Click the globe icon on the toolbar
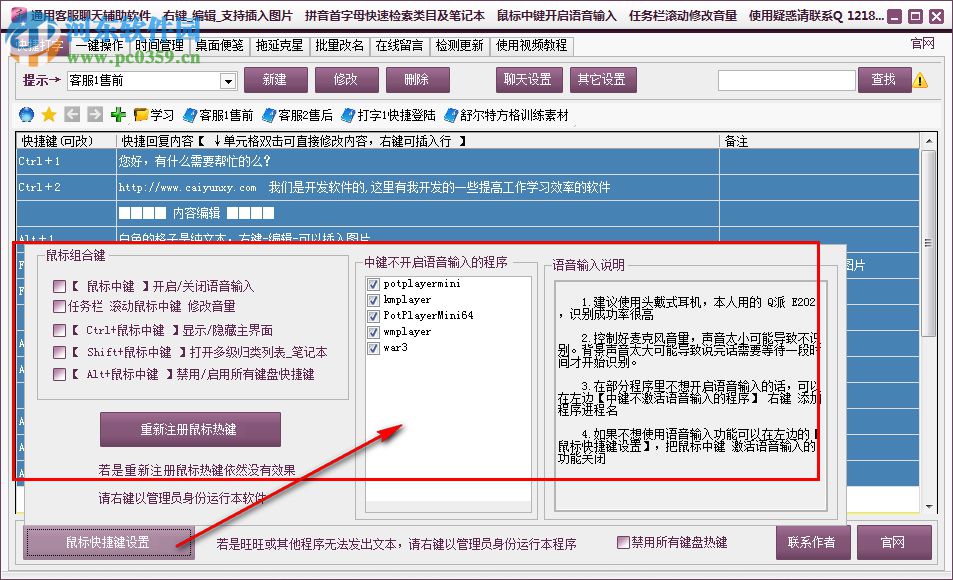This screenshot has width=953, height=580. pos(28,112)
